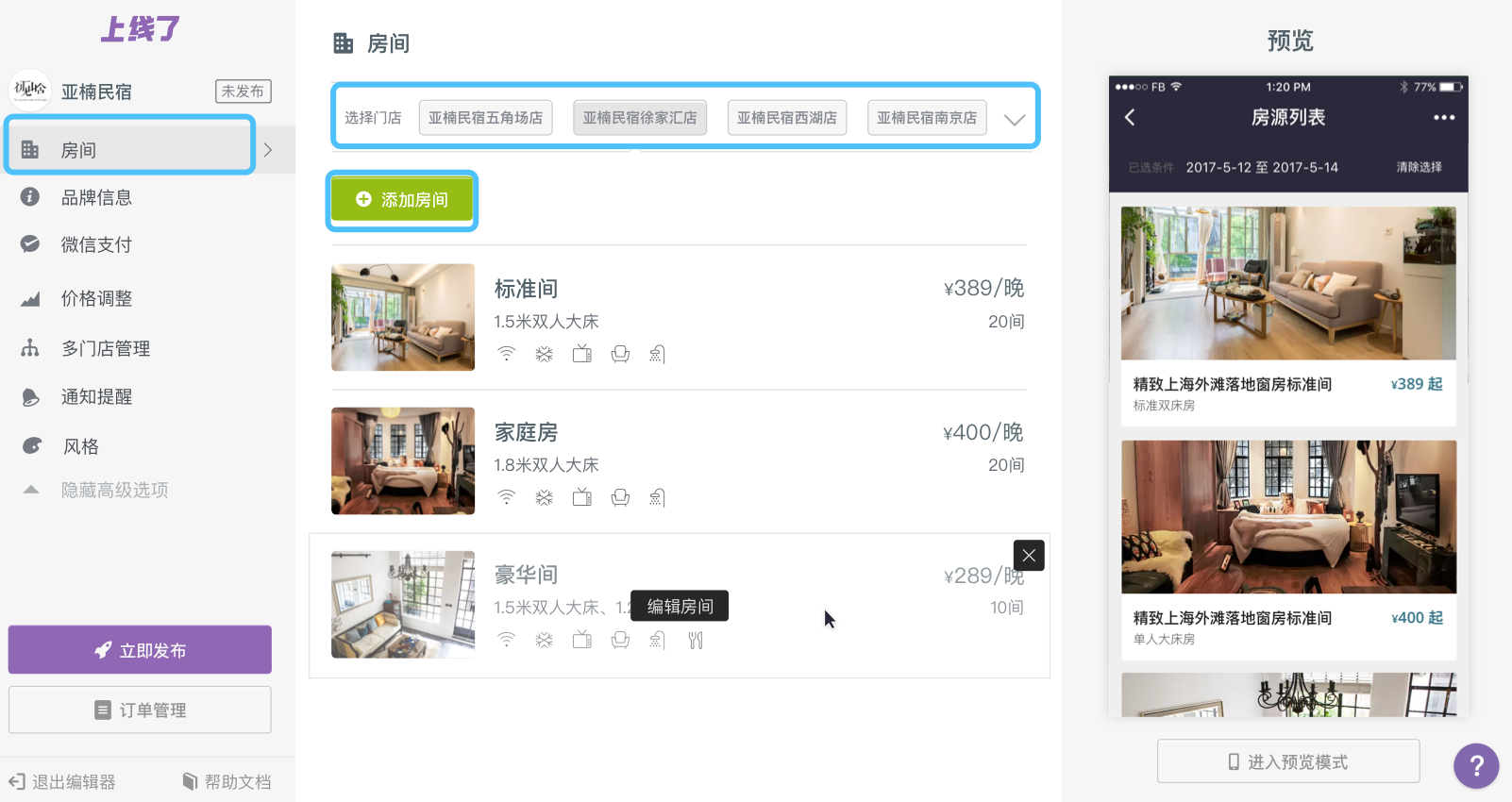The image size is (1512, 802).
Task: Click the notification icon beside 通知提醒
Action: [30, 397]
